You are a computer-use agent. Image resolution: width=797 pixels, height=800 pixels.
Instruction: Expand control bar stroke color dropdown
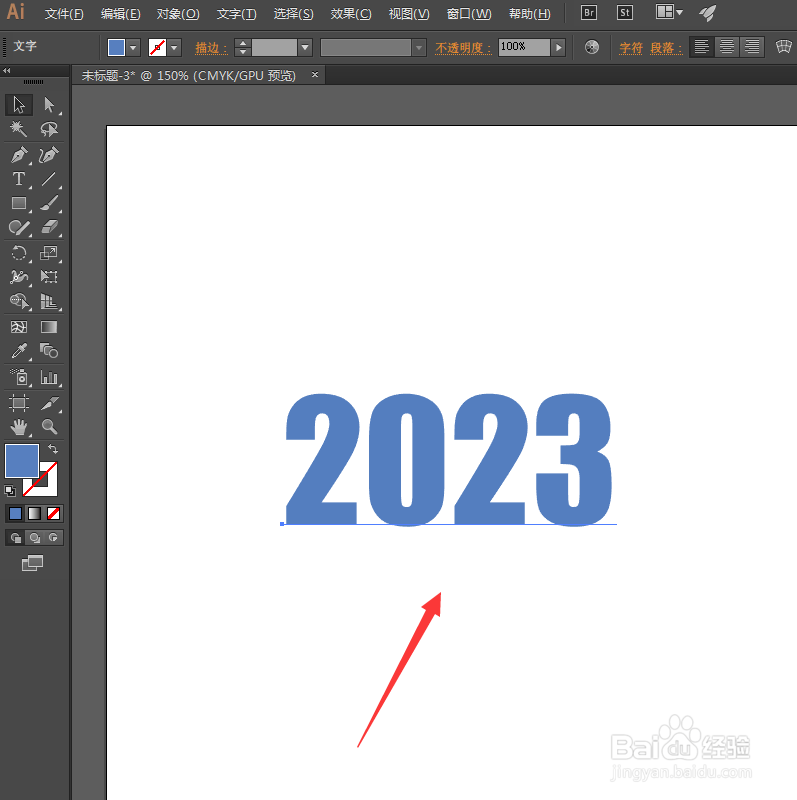point(175,48)
